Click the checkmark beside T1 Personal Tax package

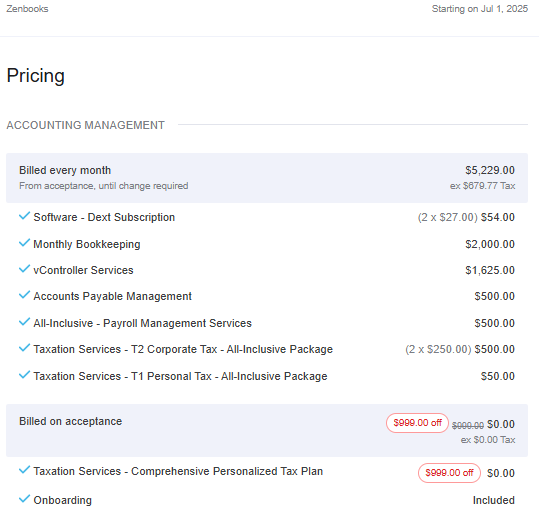point(24,375)
